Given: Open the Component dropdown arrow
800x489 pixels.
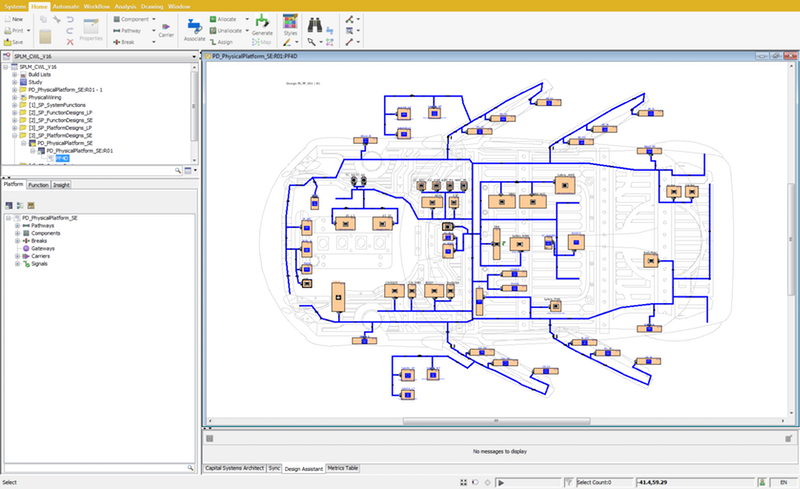Looking at the screenshot, I should tap(155, 19).
